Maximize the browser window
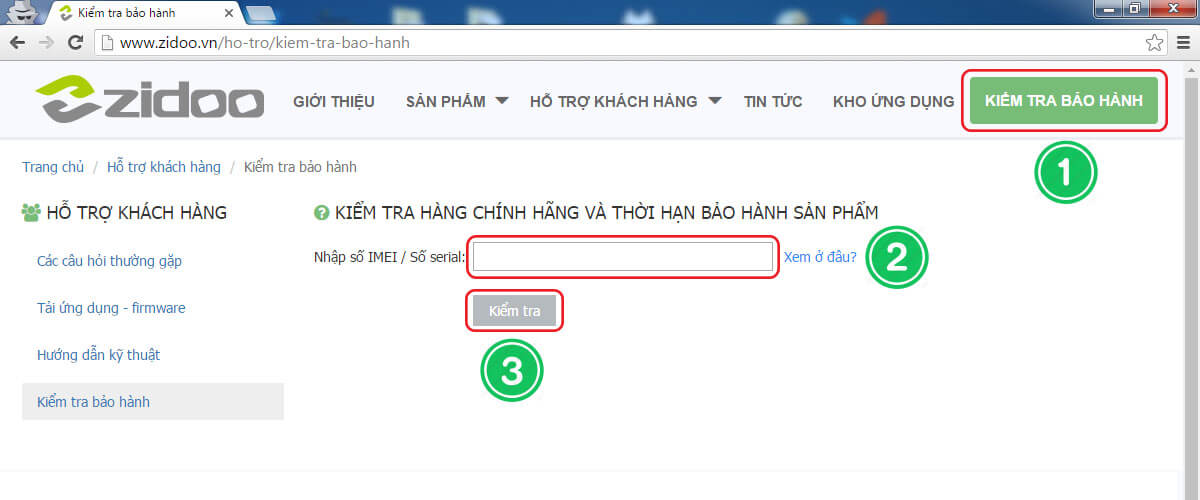The height and width of the screenshot is (500, 1200). pos(1135,9)
